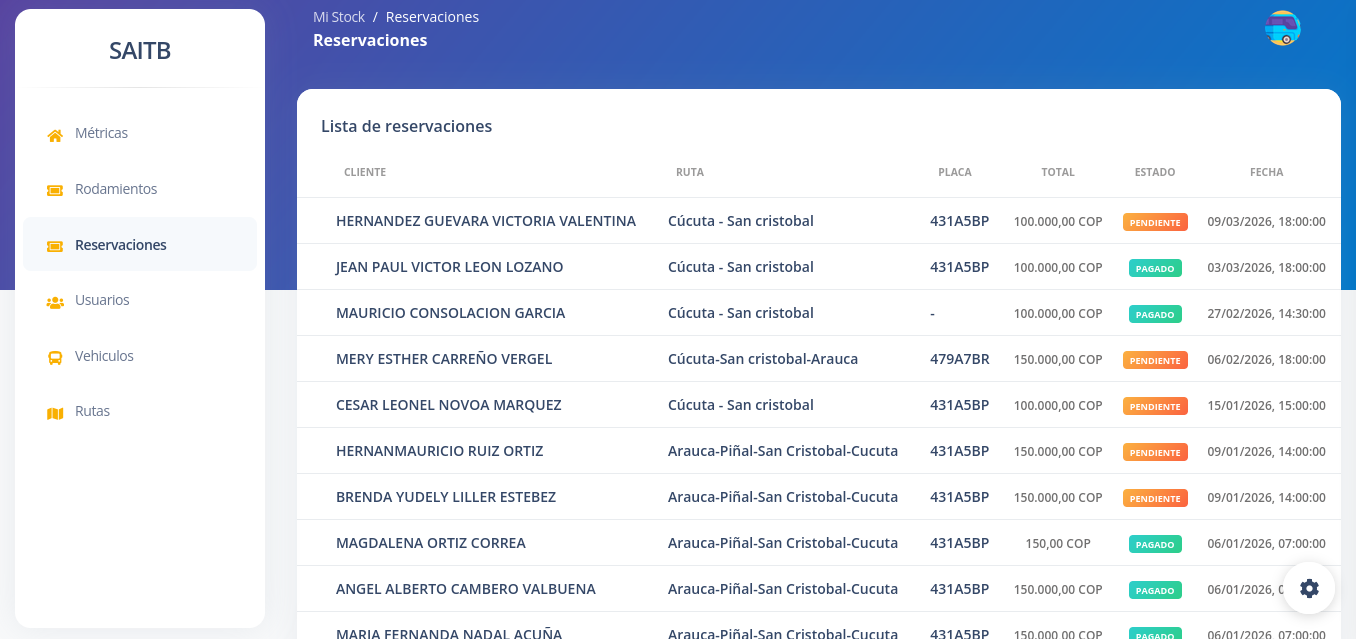1356x639 pixels.
Task: Click the Rutas map icon
Action: tap(55, 413)
